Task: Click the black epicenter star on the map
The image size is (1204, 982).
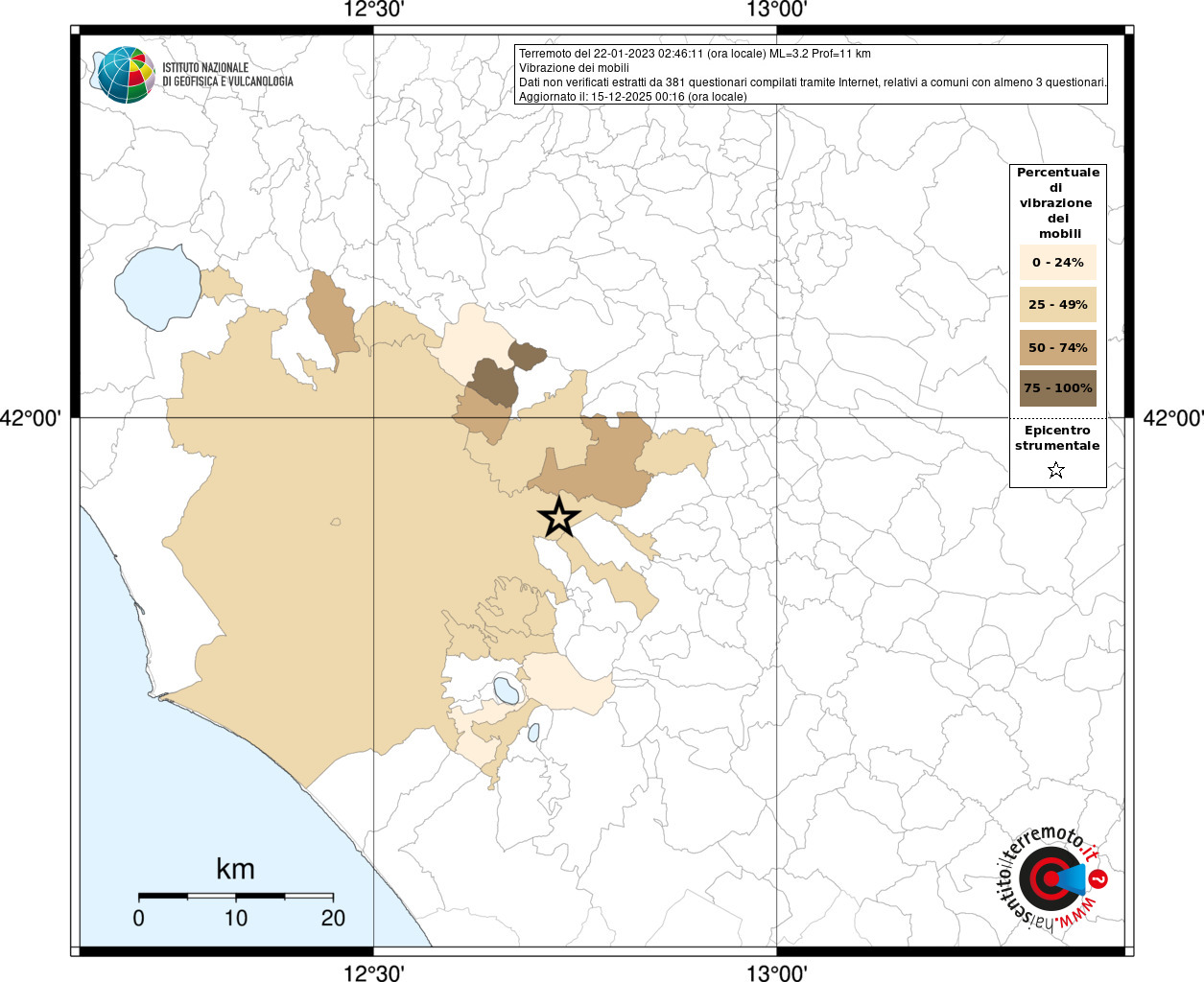Action: click(x=559, y=517)
